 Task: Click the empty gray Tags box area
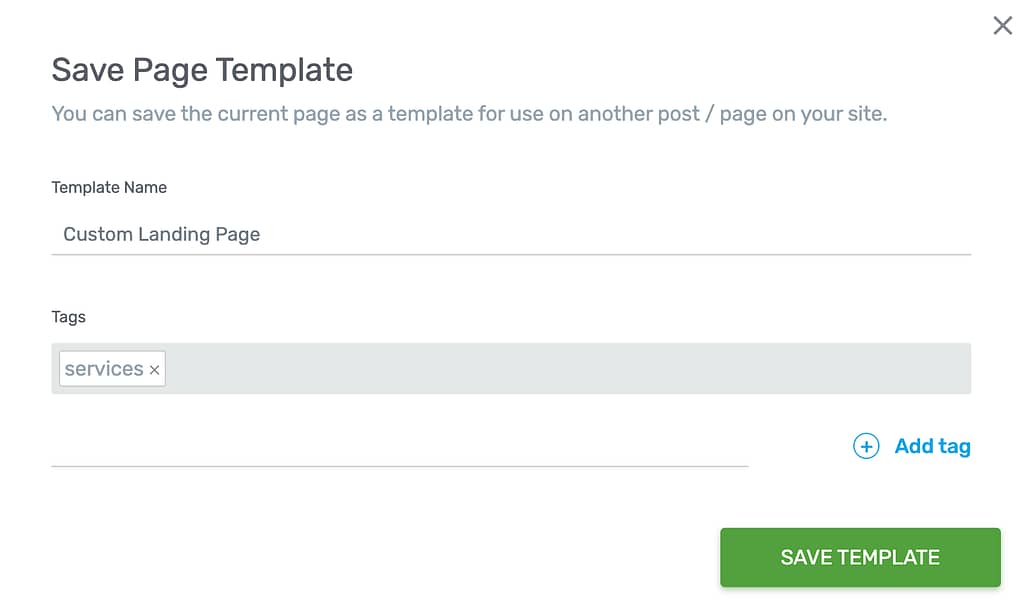point(567,369)
